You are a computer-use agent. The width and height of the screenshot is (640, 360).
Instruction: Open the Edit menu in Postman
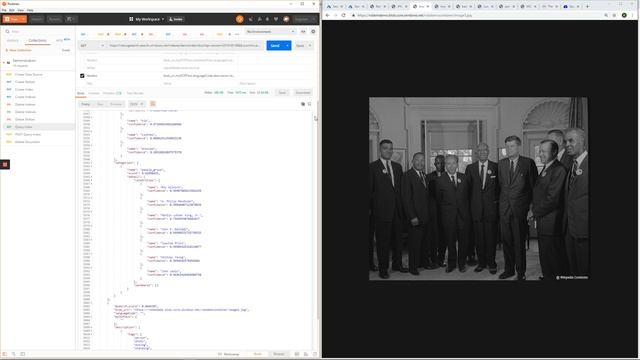(x=12, y=10)
